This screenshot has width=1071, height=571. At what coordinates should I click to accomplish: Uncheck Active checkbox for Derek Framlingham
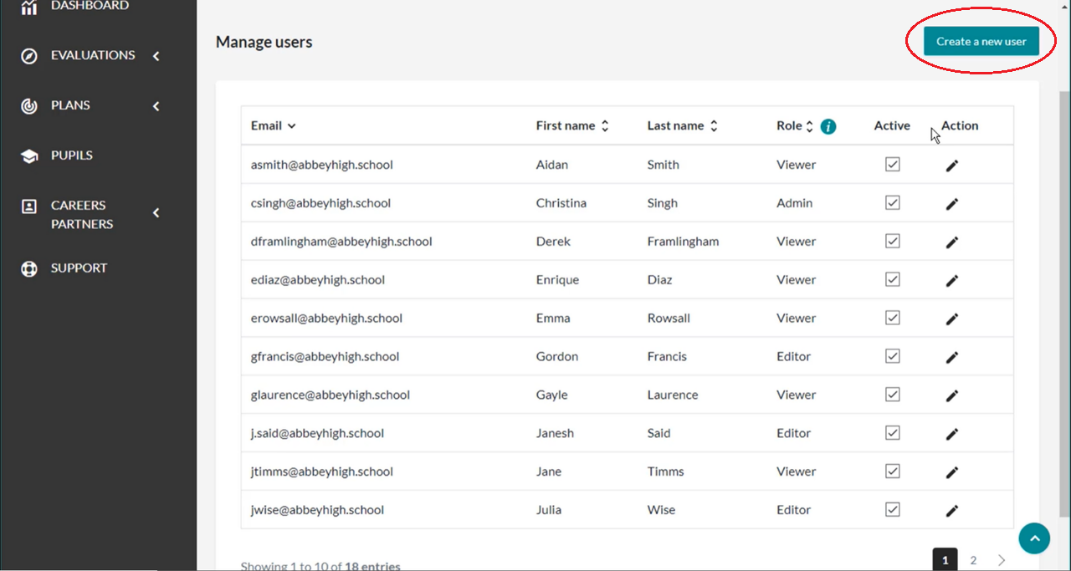(892, 241)
